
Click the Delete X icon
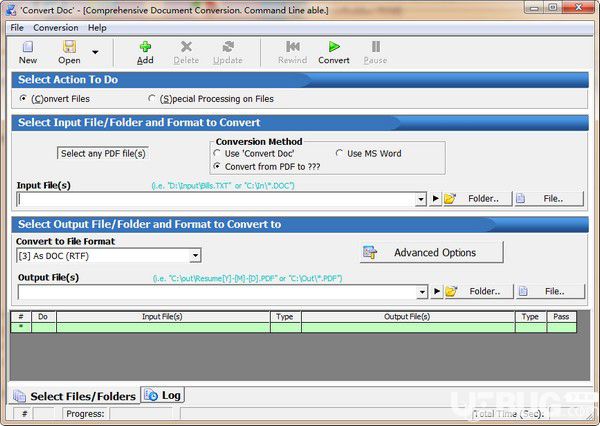pos(186,47)
